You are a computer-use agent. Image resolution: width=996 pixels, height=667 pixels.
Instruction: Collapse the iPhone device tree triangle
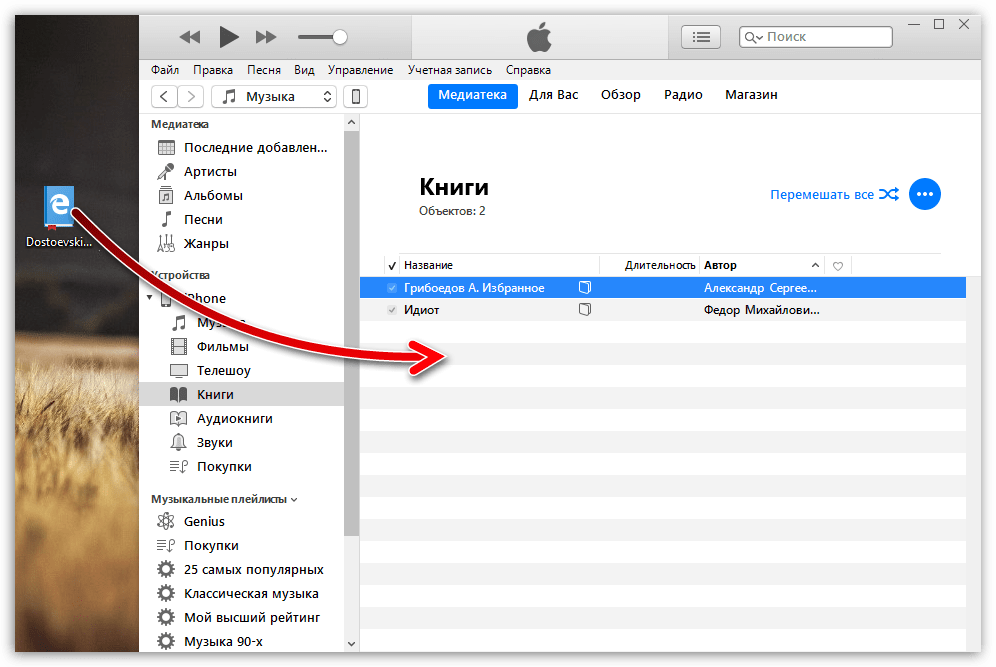[x=149, y=297]
